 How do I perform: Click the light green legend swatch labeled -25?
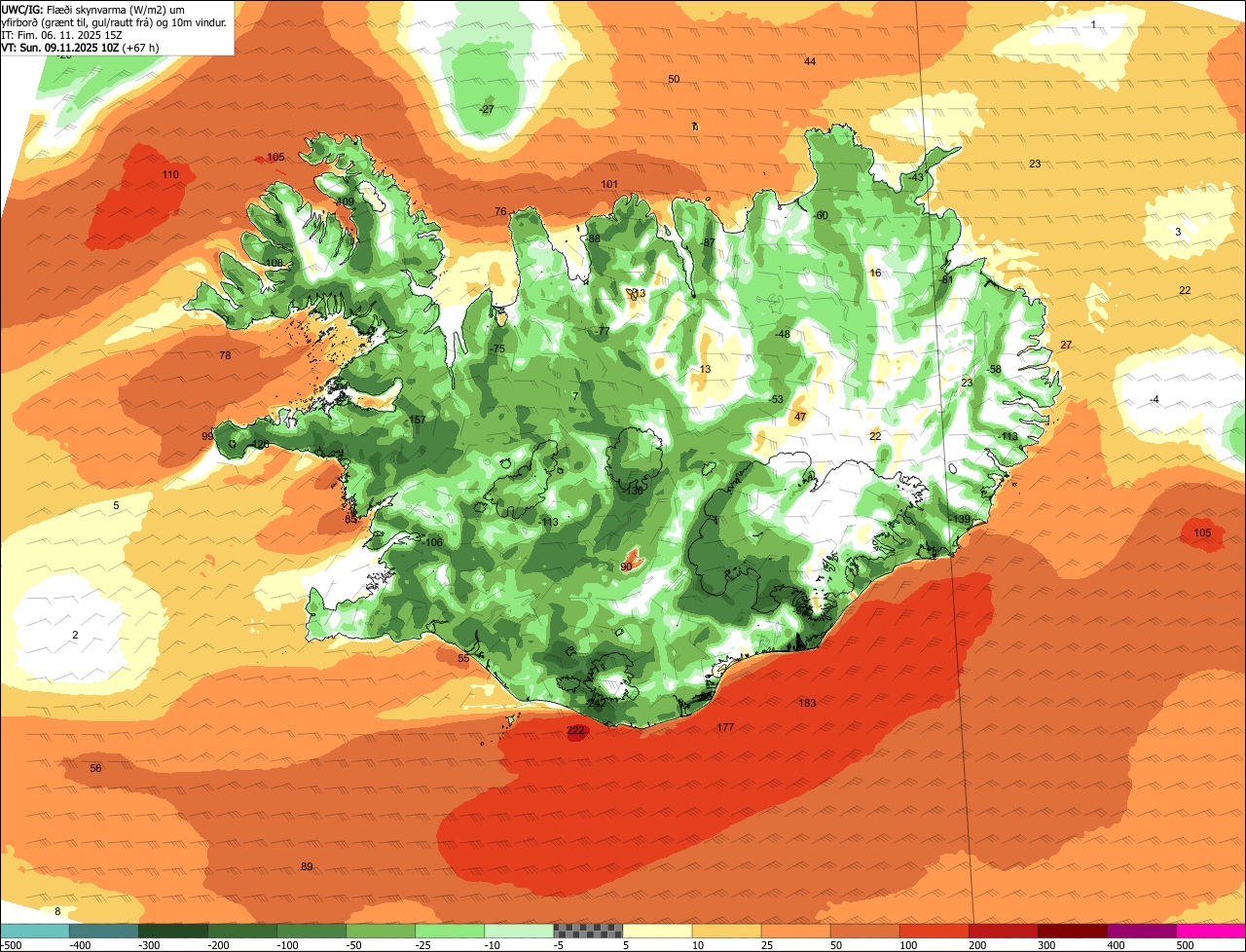449,931
